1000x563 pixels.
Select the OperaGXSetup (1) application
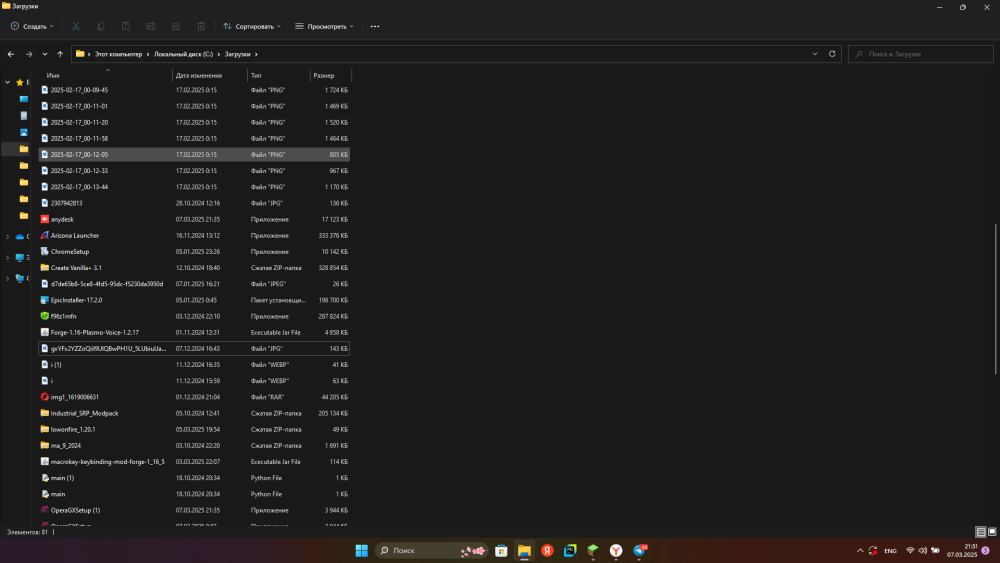[x=194, y=510]
